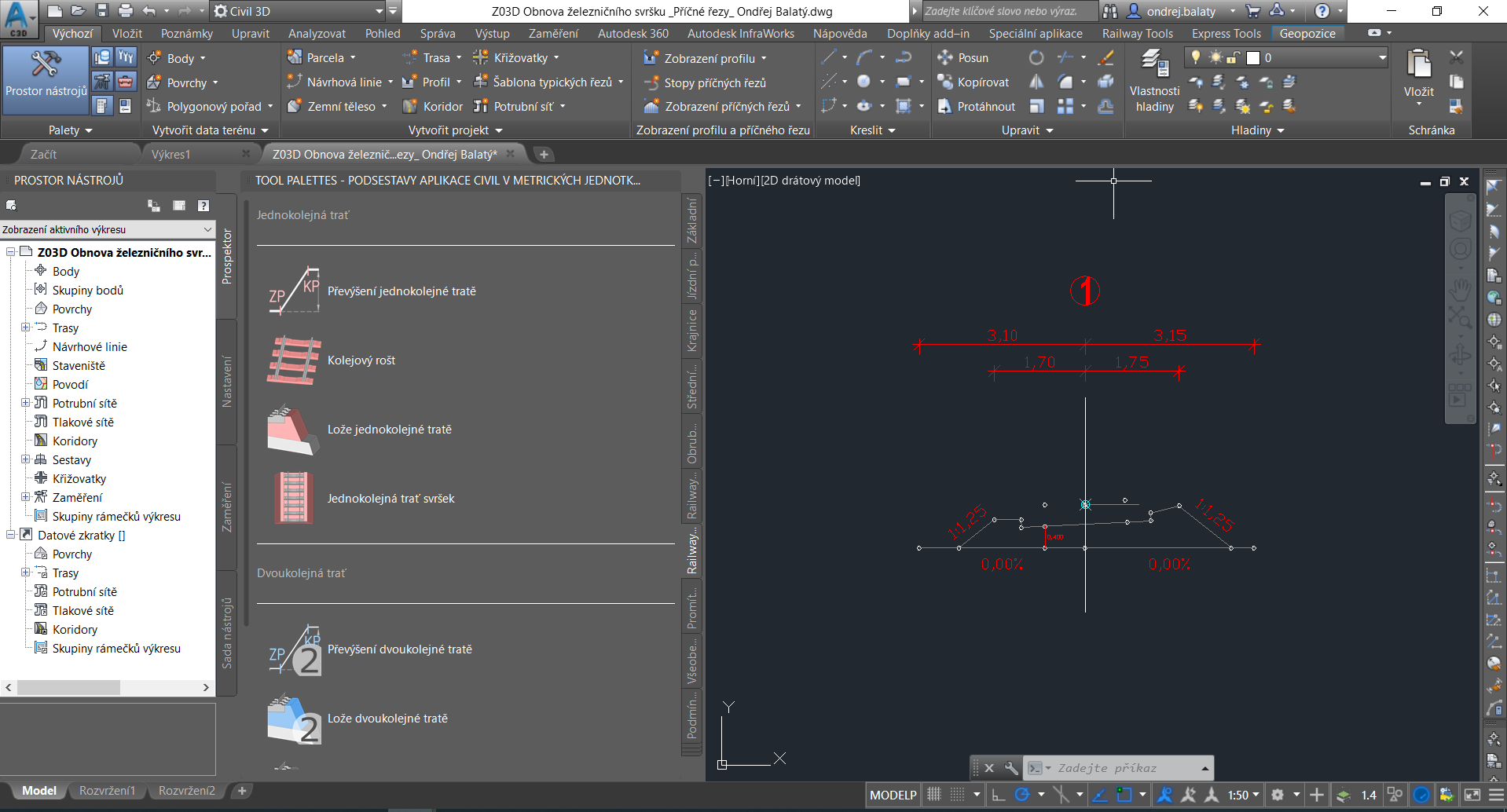Screen dimensions: 1507x812
Task: Click the Scale tool icon
Action: 1036,106
